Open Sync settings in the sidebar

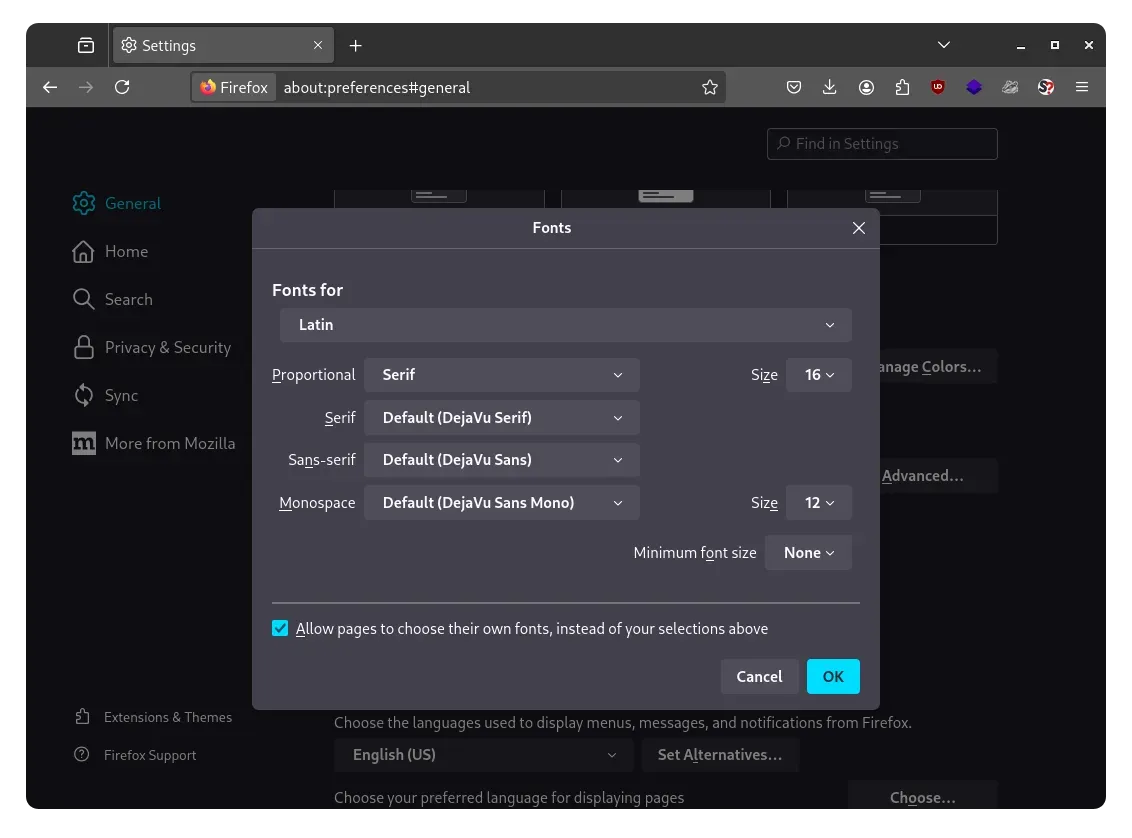coord(120,395)
